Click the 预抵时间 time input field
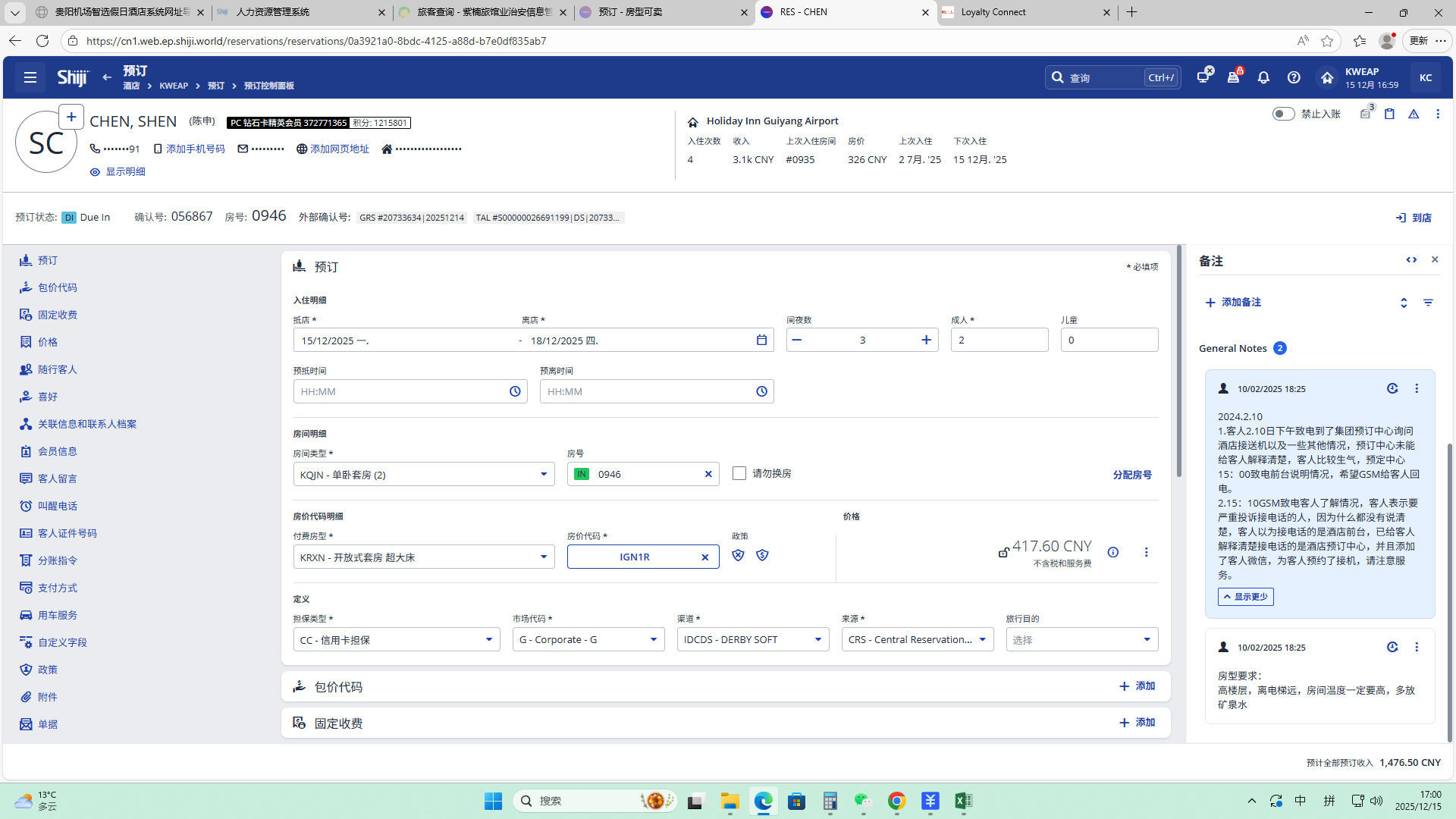 tap(402, 391)
